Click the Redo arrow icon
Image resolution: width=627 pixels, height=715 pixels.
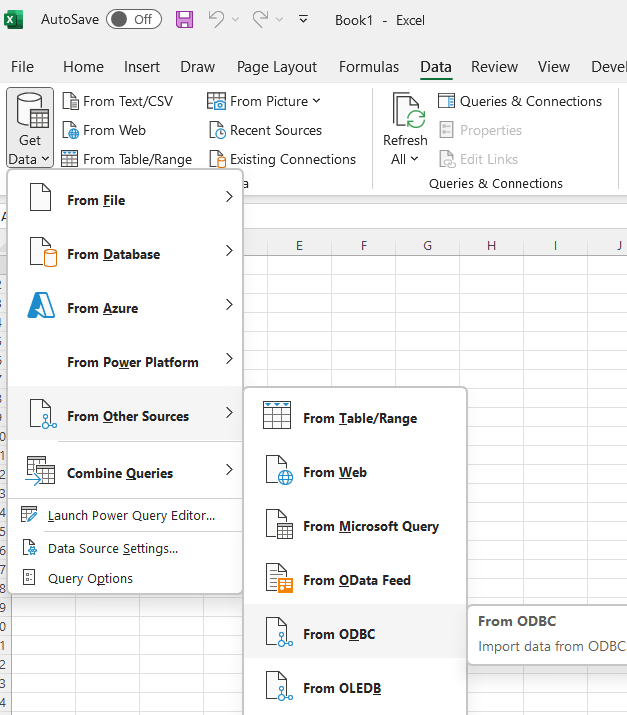point(260,20)
